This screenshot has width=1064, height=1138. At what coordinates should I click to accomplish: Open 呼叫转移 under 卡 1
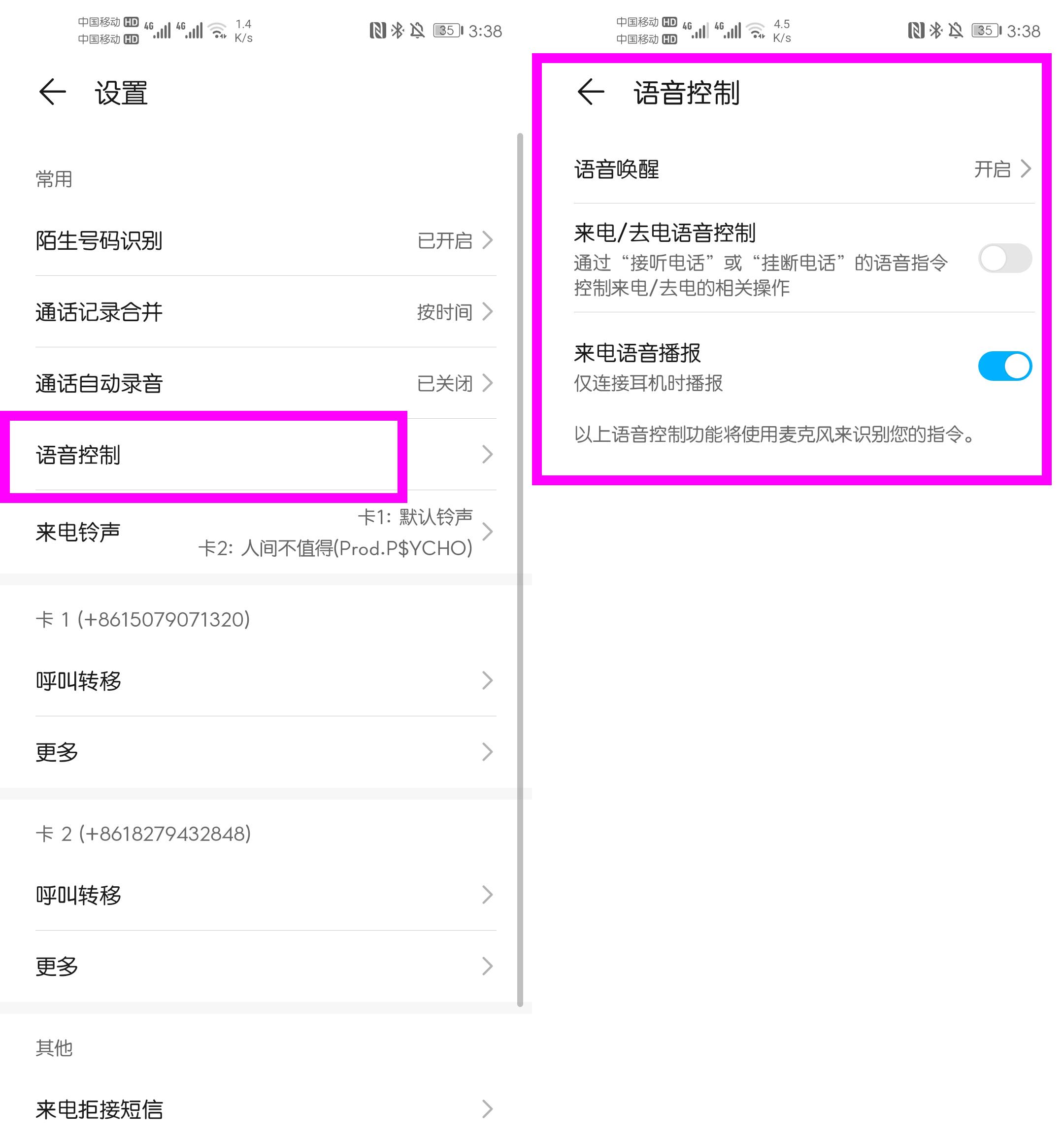(266, 681)
